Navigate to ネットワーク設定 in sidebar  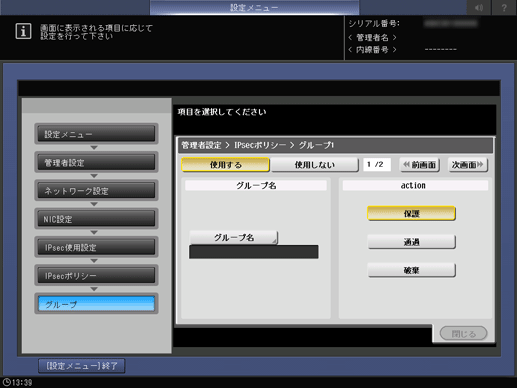click(x=96, y=191)
